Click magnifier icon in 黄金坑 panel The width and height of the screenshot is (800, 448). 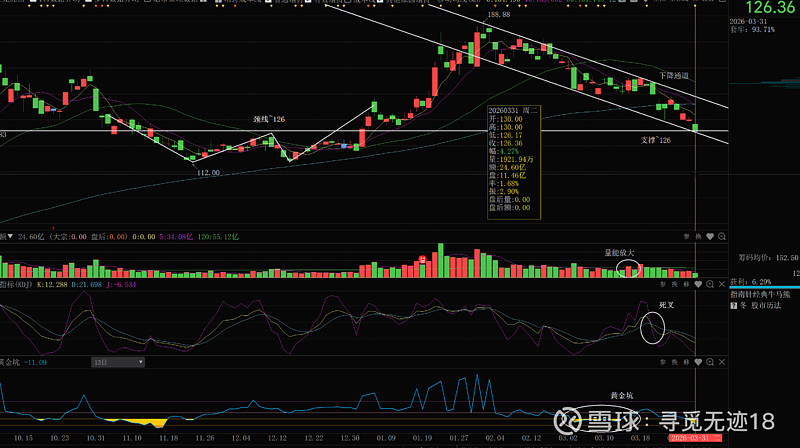click(710, 362)
